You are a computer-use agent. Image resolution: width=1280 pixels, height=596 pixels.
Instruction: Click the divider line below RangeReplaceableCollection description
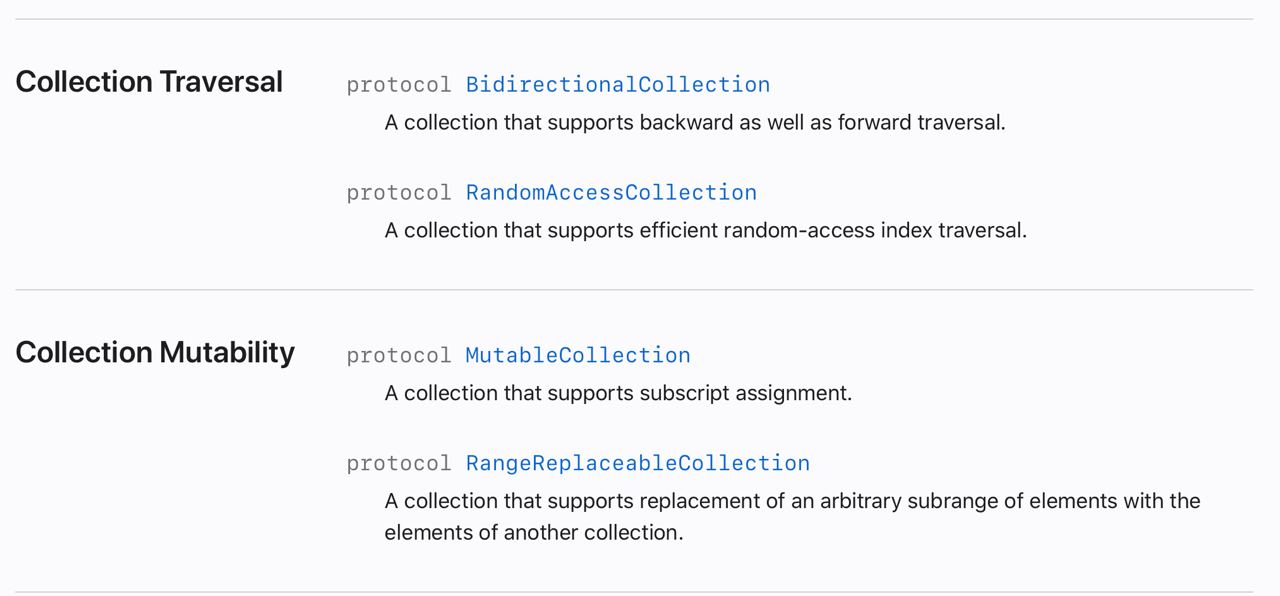coord(634,592)
